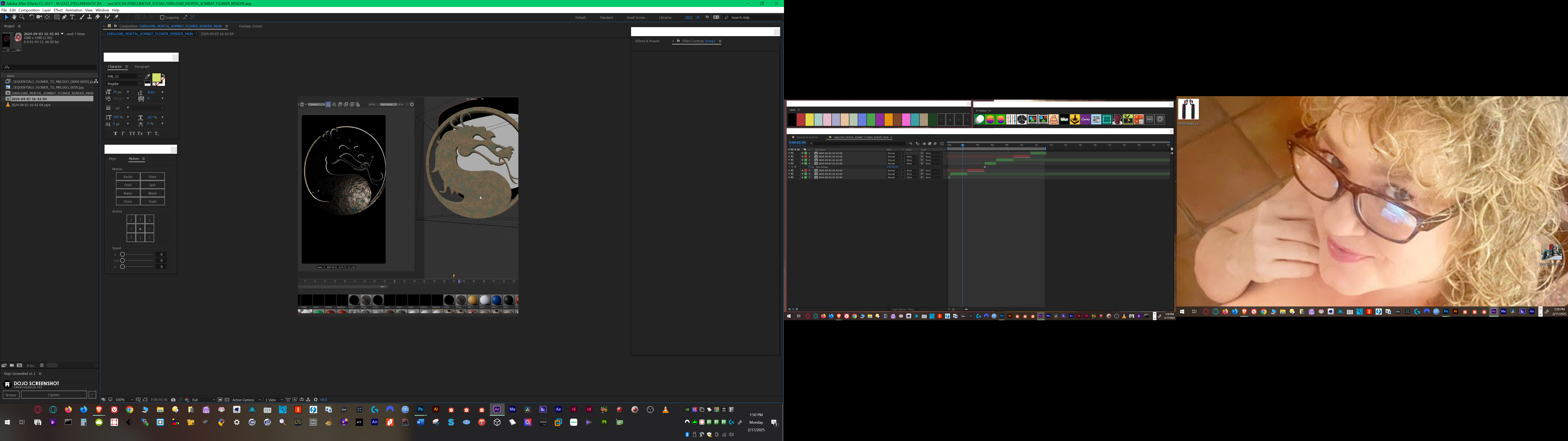This screenshot has width=1568, height=441.
Task: Select the Brush tool
Action: tap(82, 17)
